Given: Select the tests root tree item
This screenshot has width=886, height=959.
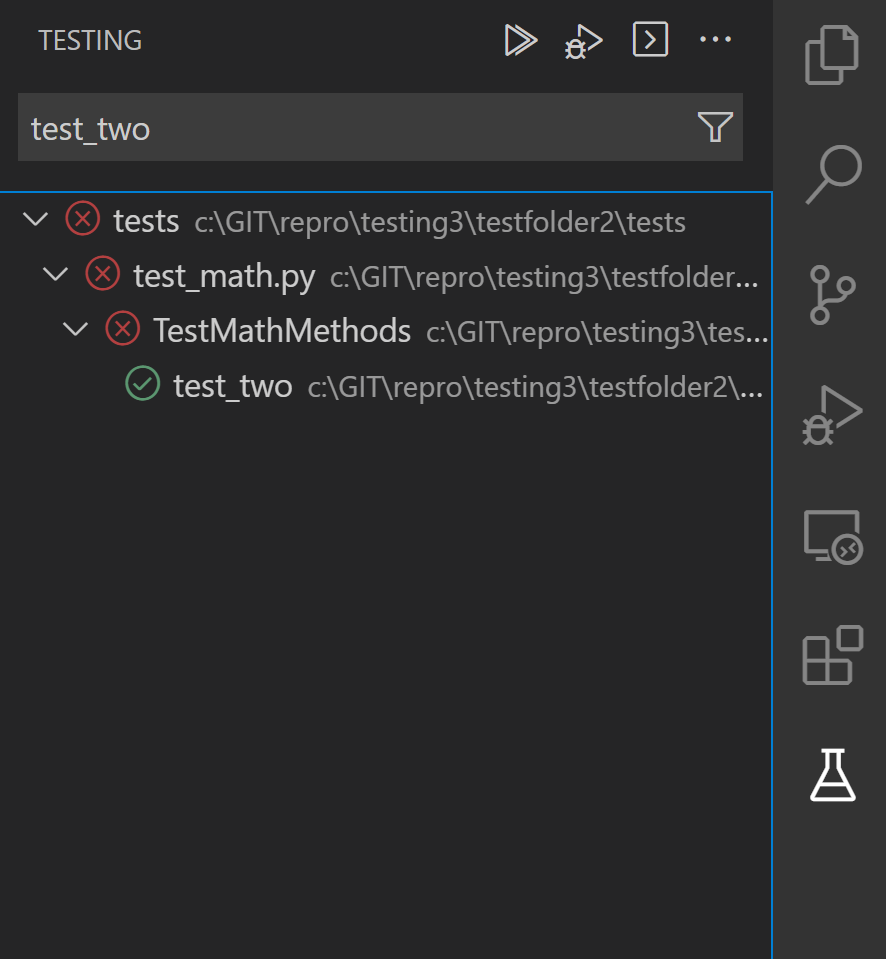Looking at the screenshot, I should pos(385,220).
